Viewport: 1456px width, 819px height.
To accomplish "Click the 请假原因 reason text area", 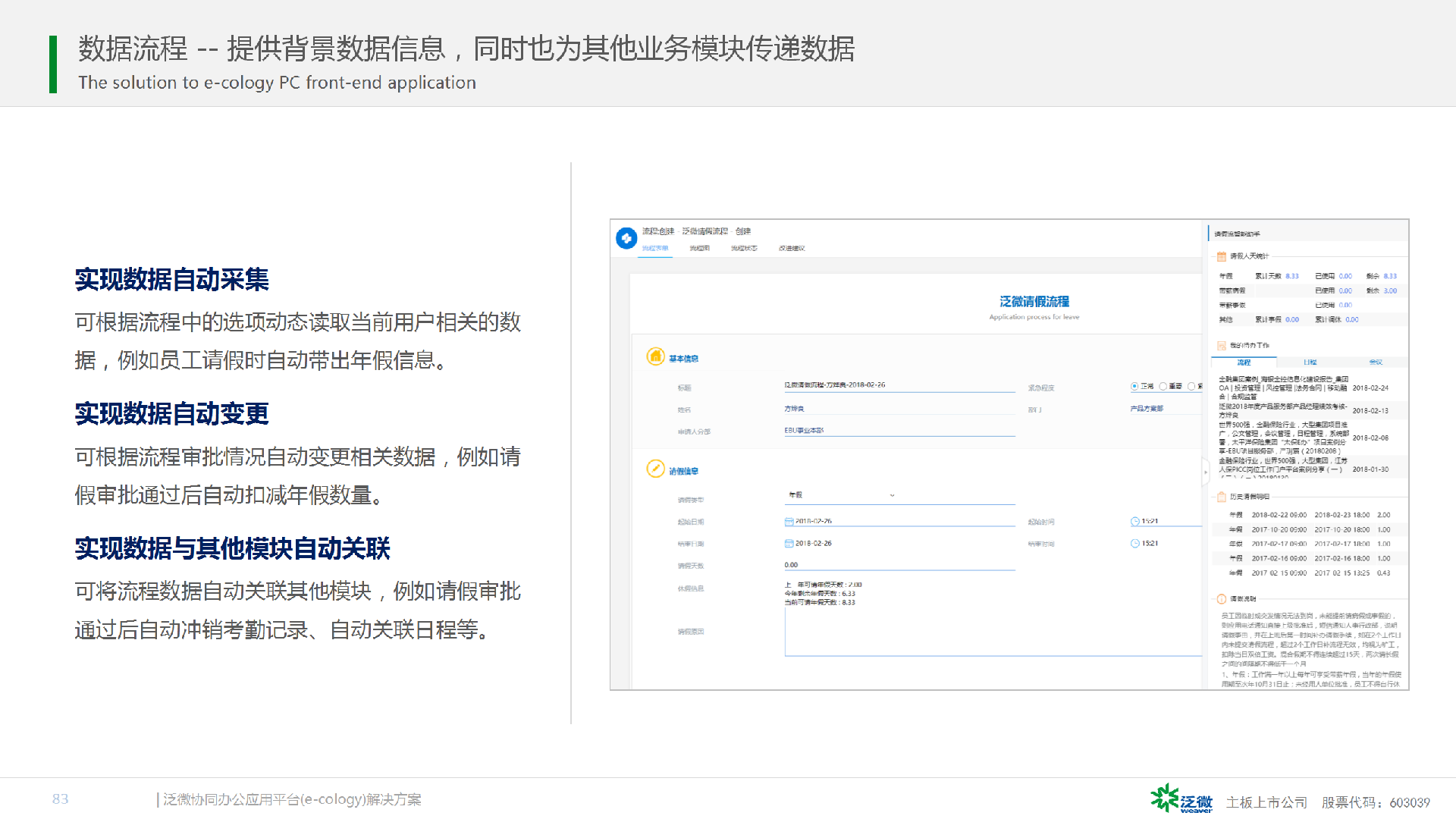I will (993, 632).
